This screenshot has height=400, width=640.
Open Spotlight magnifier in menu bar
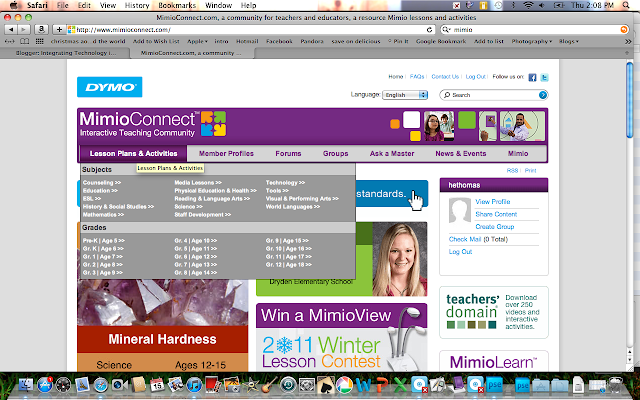(x=626, y=5)
